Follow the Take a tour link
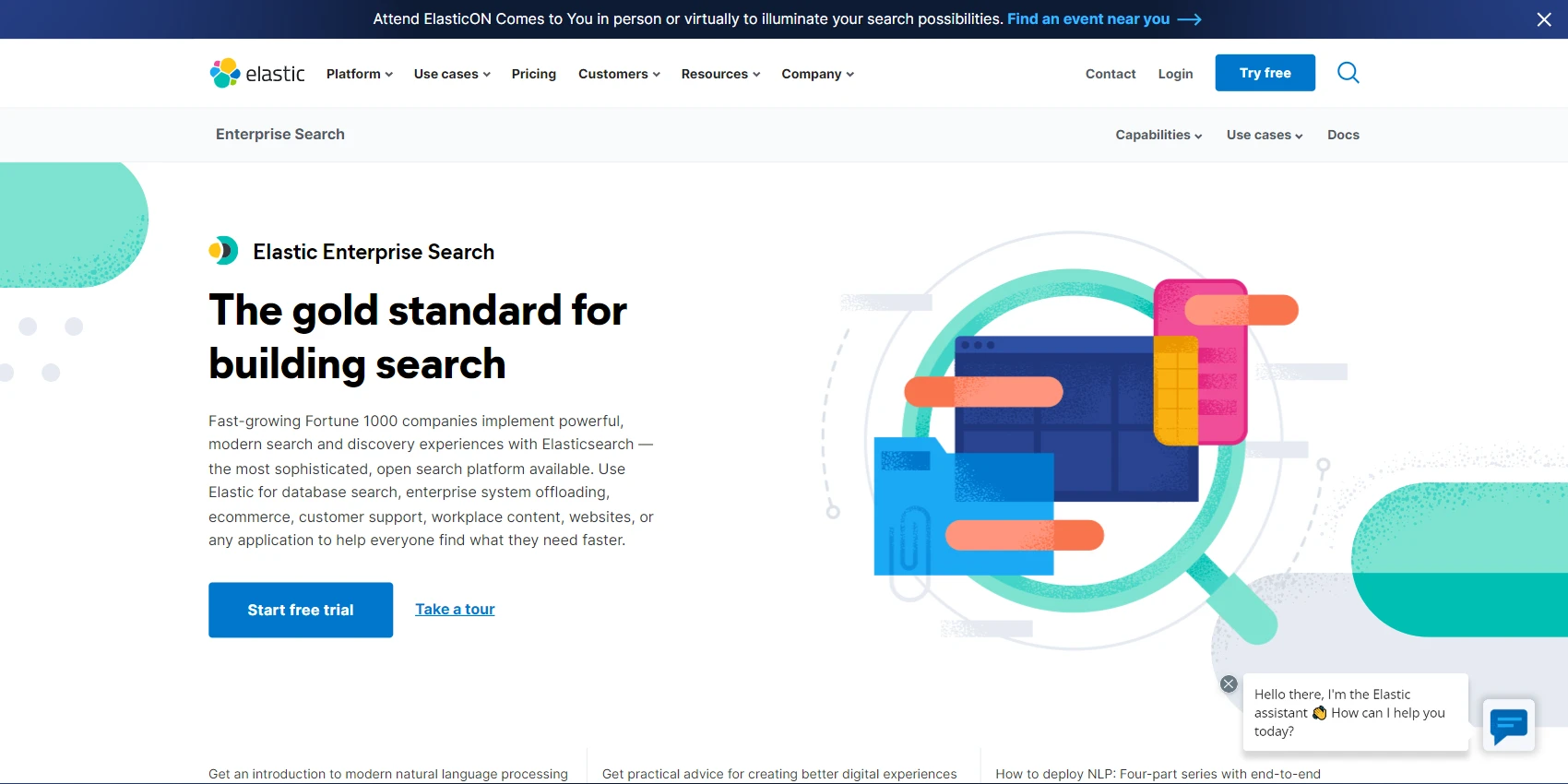The height and width of the screenshot is (784, 1568). pyautogui.click(x=455, y=609)
